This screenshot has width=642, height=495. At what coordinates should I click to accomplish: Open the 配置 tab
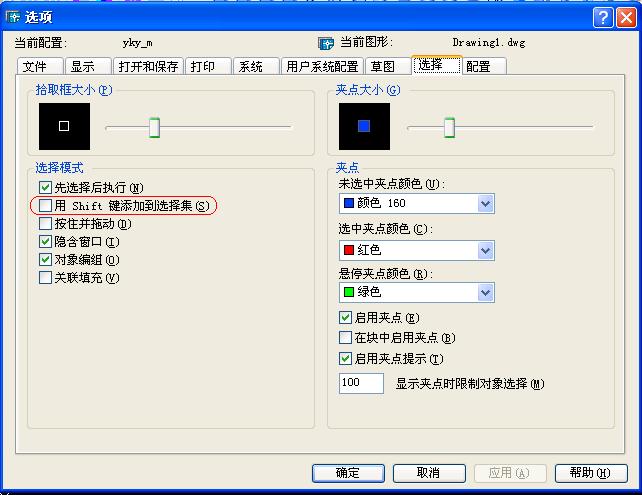click(485, 66)
